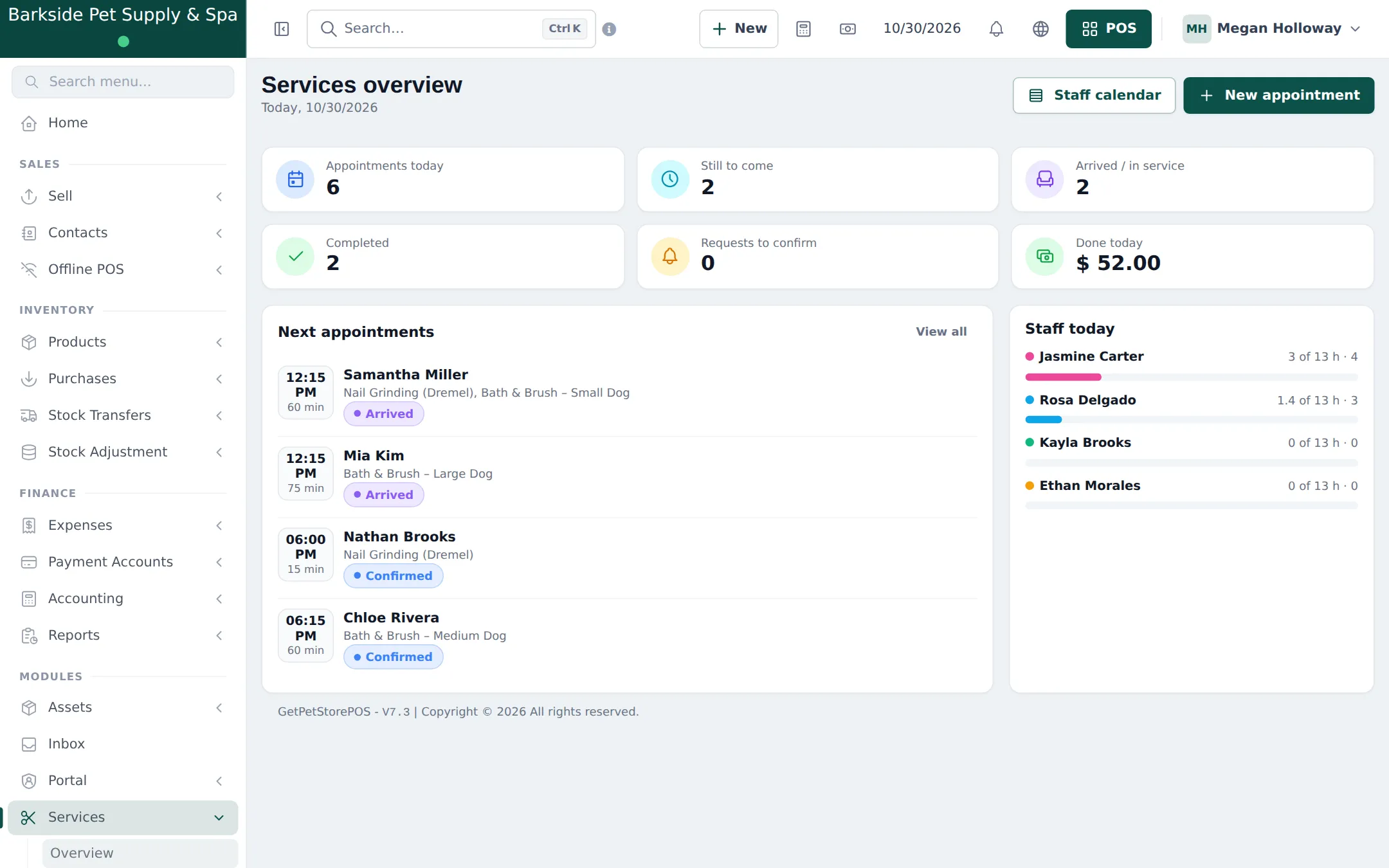This screenshot has width=1389, height=868.
Task: Click Mia Kim's Arrived status badge
Action: click(x=383, y=495)
